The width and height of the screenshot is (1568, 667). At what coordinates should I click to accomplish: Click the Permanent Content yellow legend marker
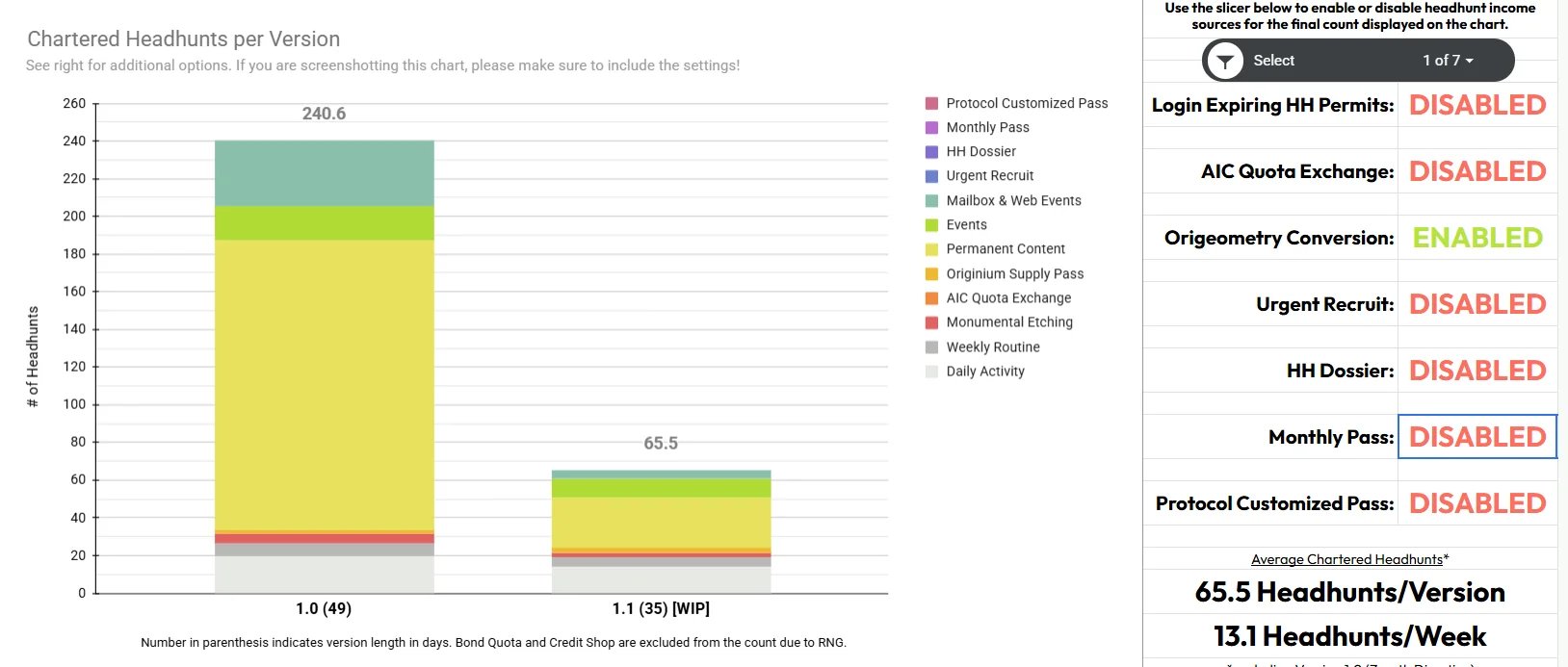931,249
